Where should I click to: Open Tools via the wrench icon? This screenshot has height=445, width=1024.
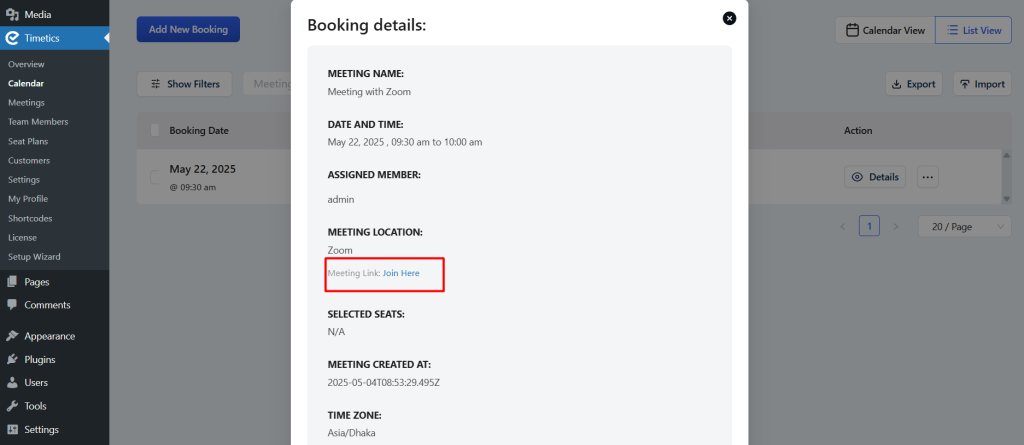(12, 406)
